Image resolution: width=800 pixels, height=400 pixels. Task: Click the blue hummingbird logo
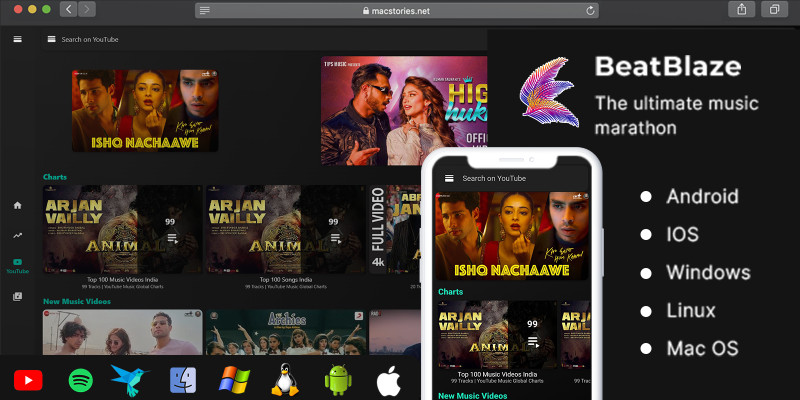click(x=130, y=380)
